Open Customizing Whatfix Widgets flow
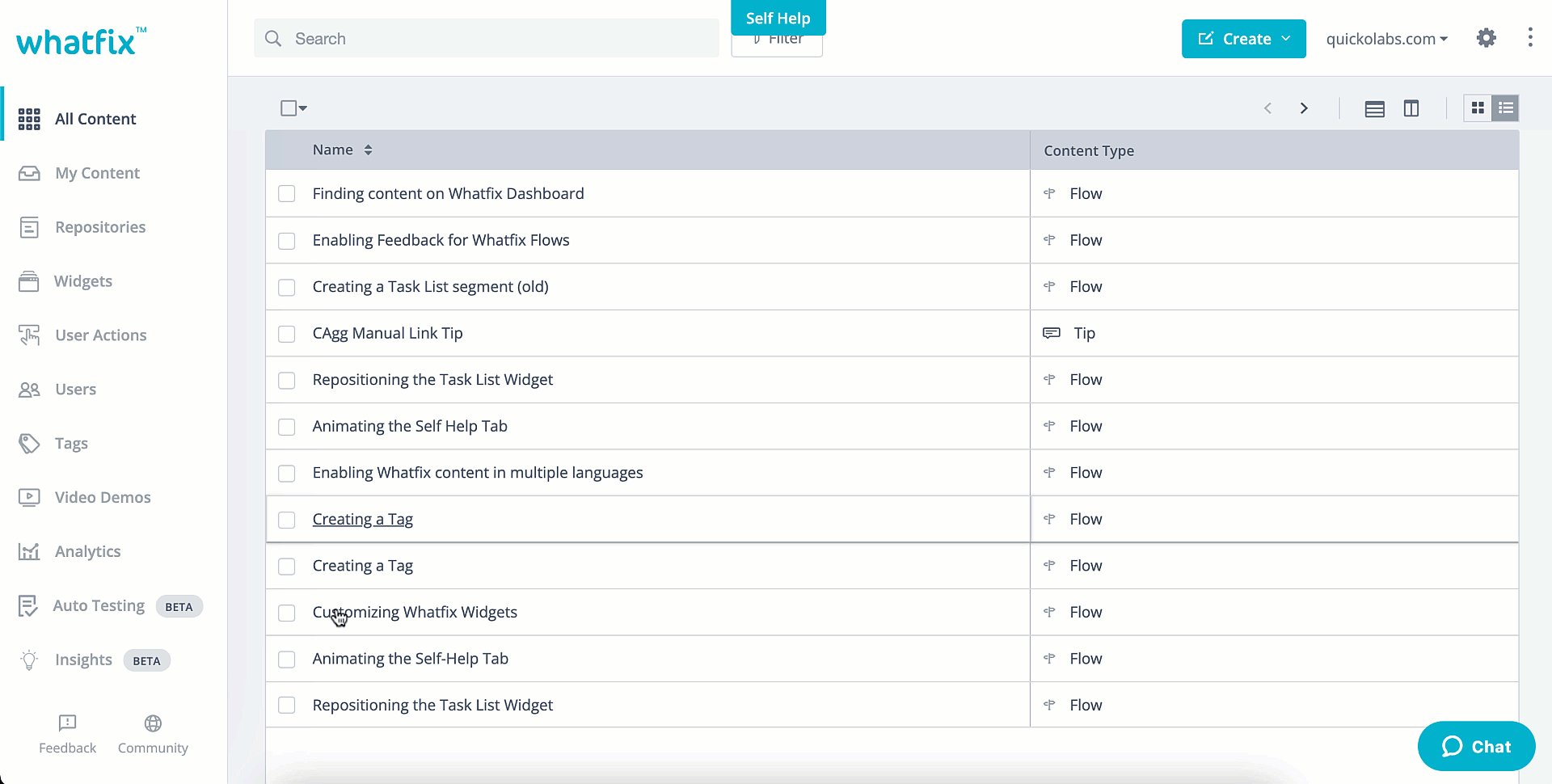This screenshot has width=1552, height=784. click(x=415, y=612)
